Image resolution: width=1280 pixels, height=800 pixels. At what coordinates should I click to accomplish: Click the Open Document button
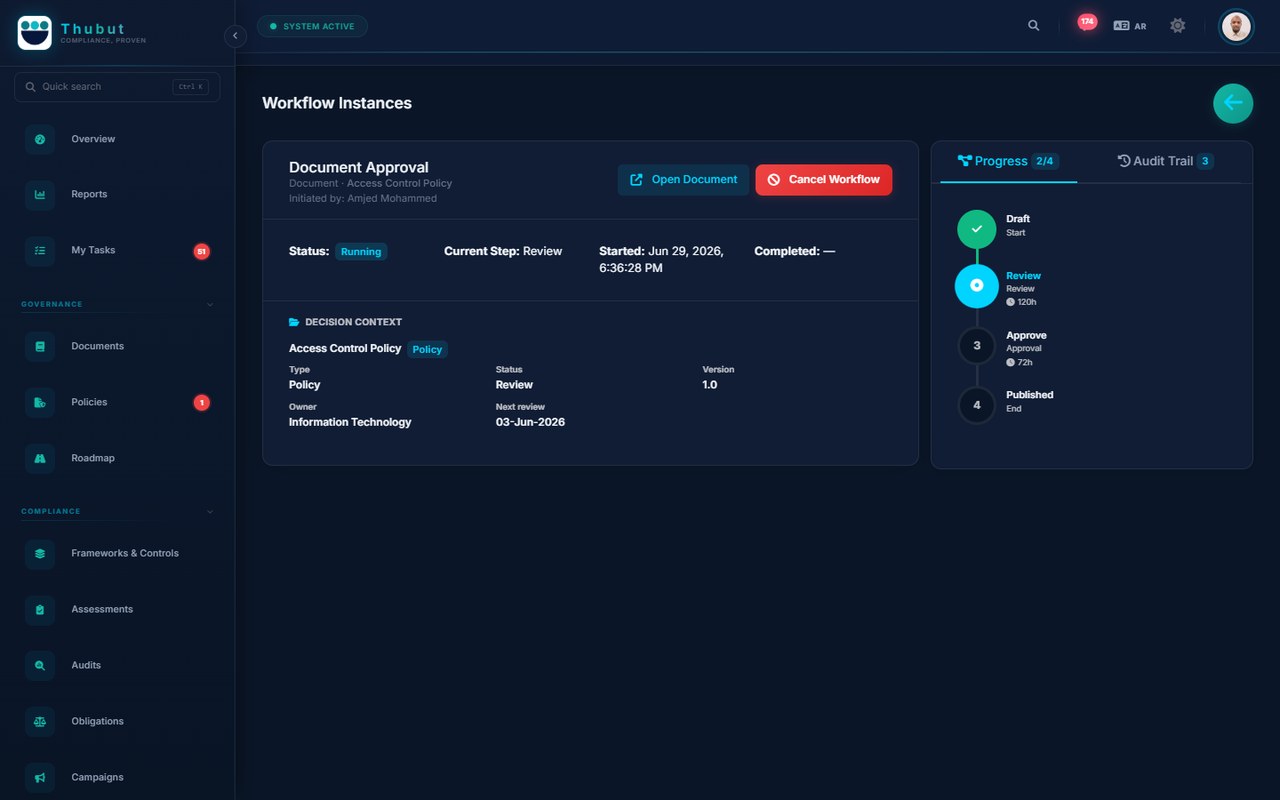(x=683, y=180)
